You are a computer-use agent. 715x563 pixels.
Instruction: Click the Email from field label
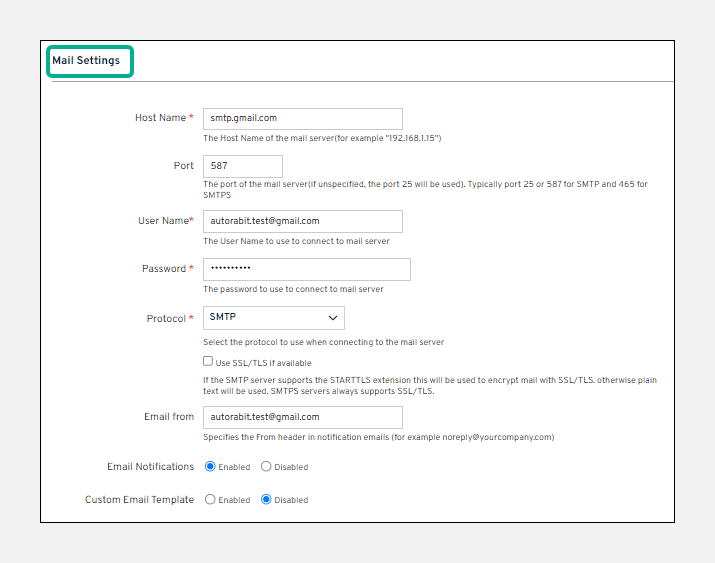[x=169, y=417]
